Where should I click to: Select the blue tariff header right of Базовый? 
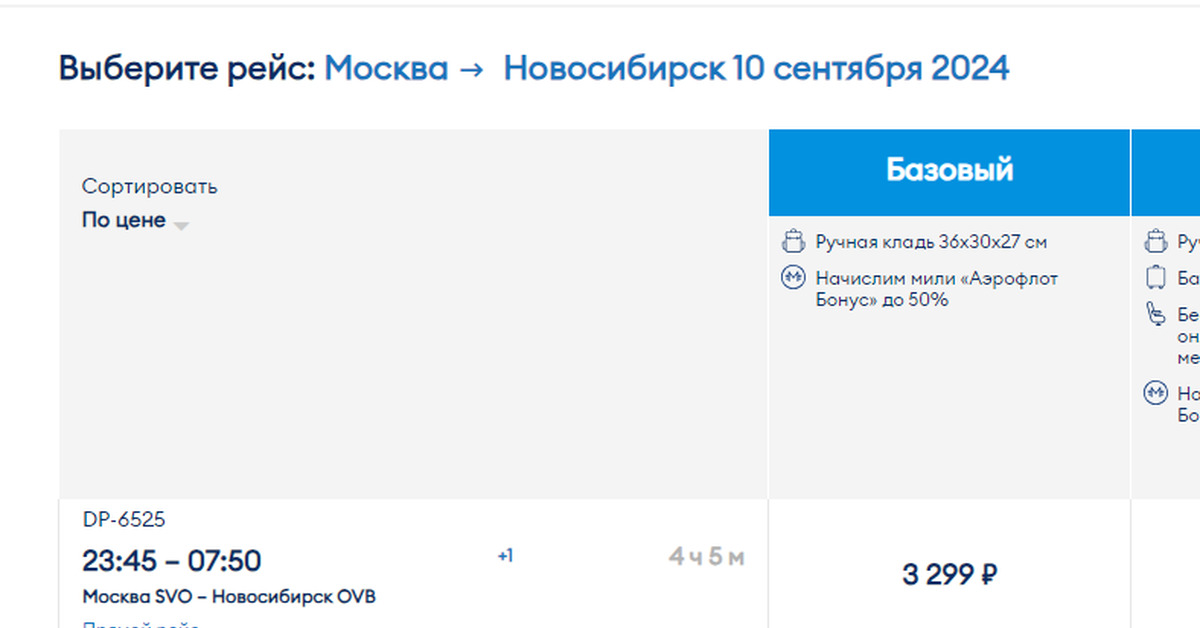coord(1166,171)
